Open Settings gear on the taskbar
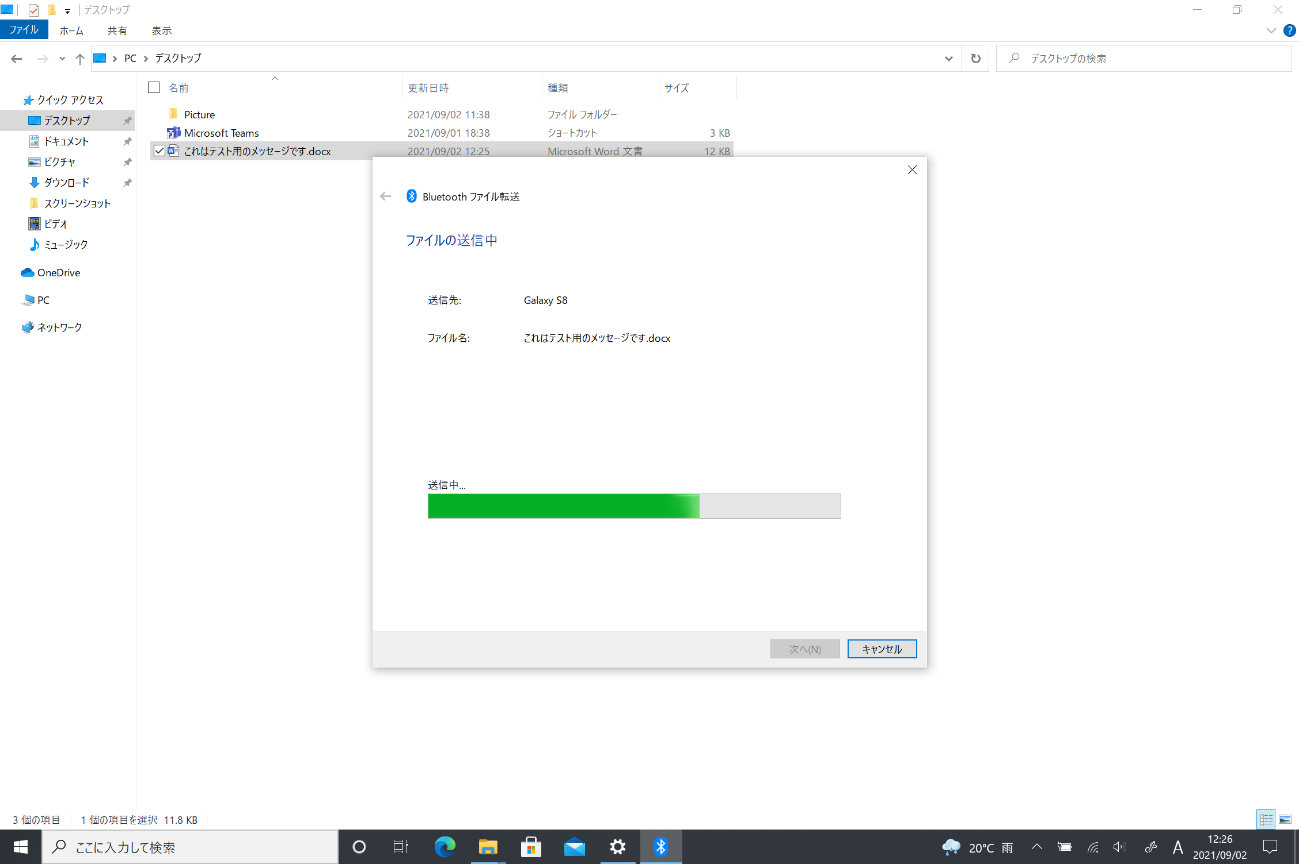 (618, 847)
